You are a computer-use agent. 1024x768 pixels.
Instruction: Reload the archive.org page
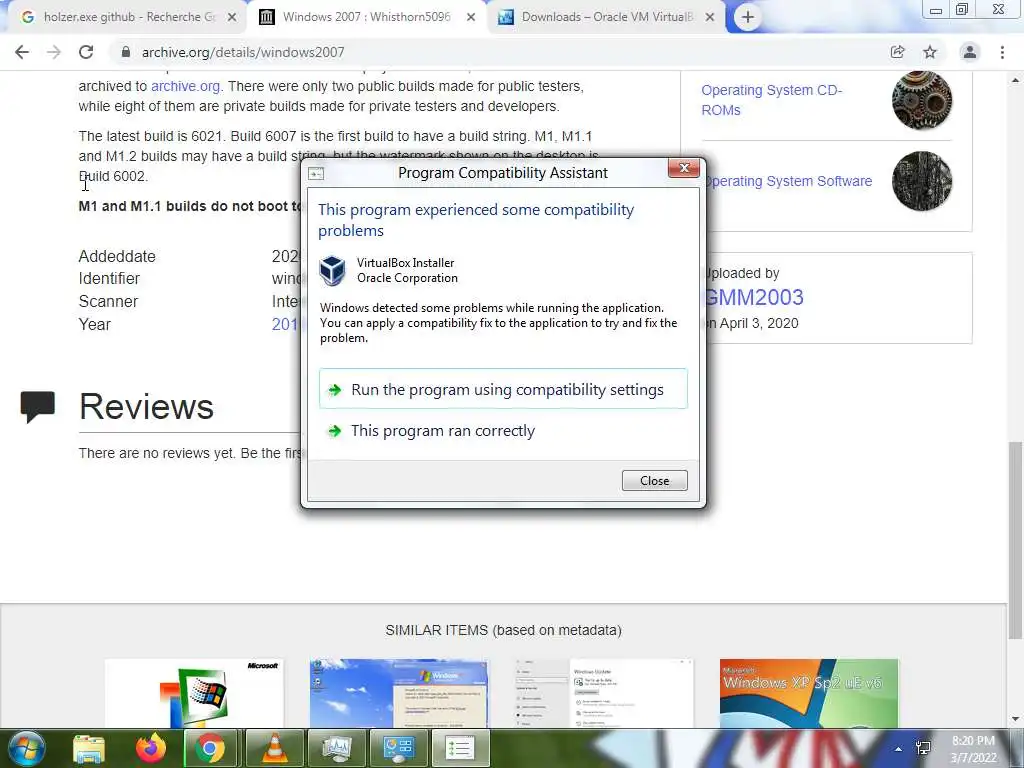[86, 52]
